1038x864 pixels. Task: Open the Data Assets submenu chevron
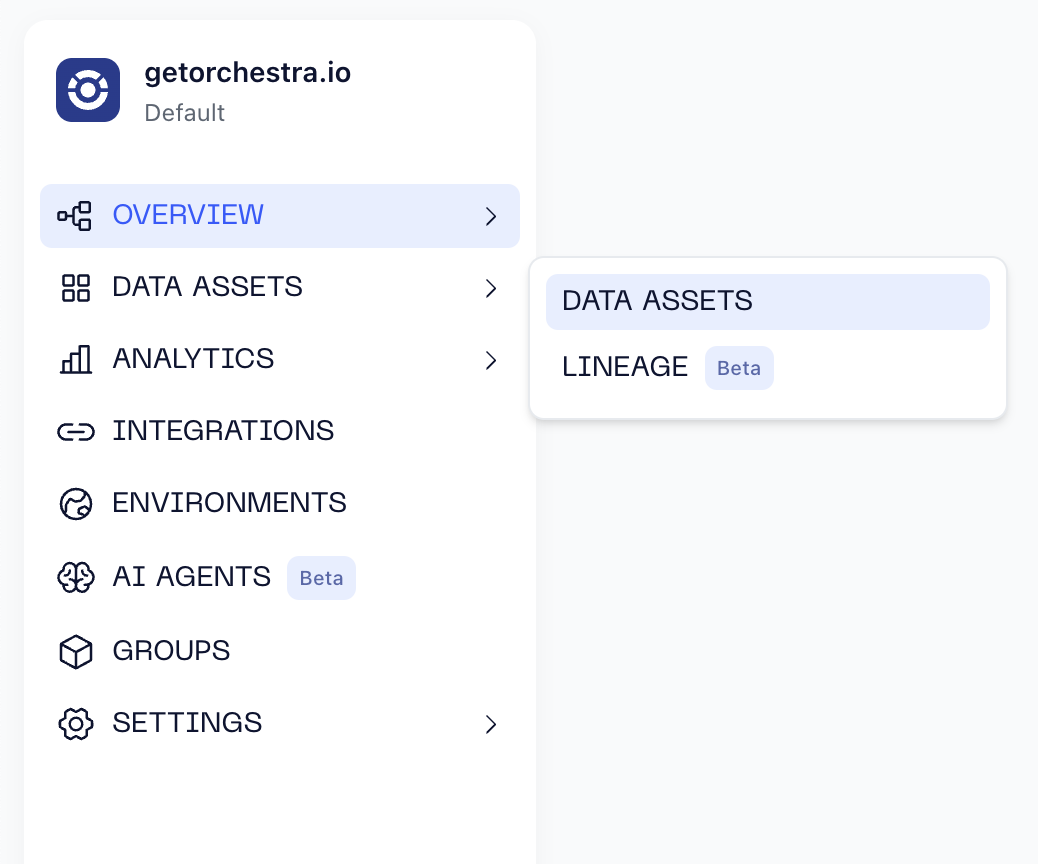(x=491, y=288)
